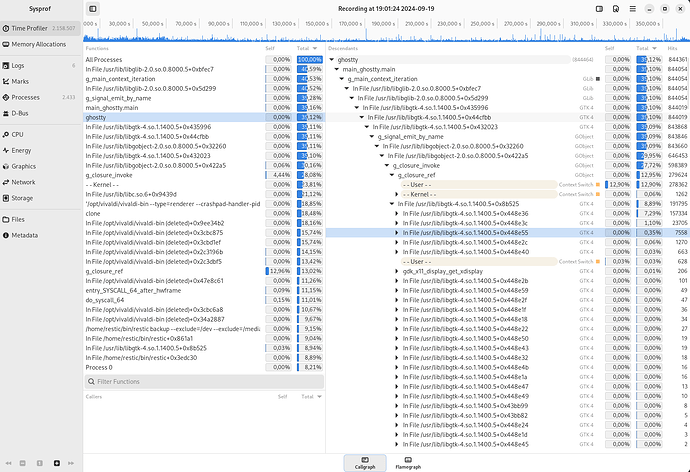The width and height of the screenshot is (690, 472).
Task: Select g_closure_ref in Functions list
Action: pos(204,271)
